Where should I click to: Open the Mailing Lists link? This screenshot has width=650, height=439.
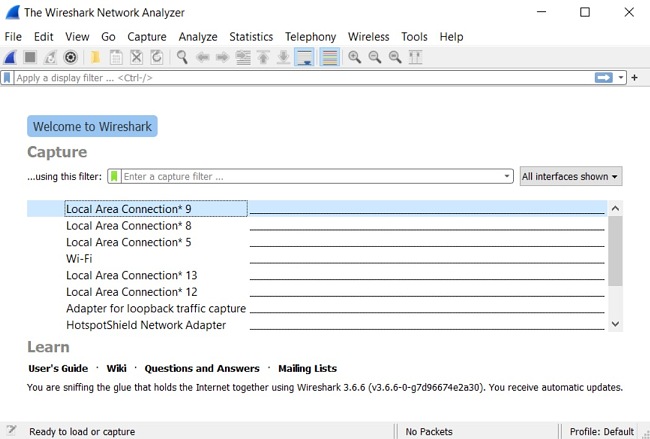click(x=307, y=368)
